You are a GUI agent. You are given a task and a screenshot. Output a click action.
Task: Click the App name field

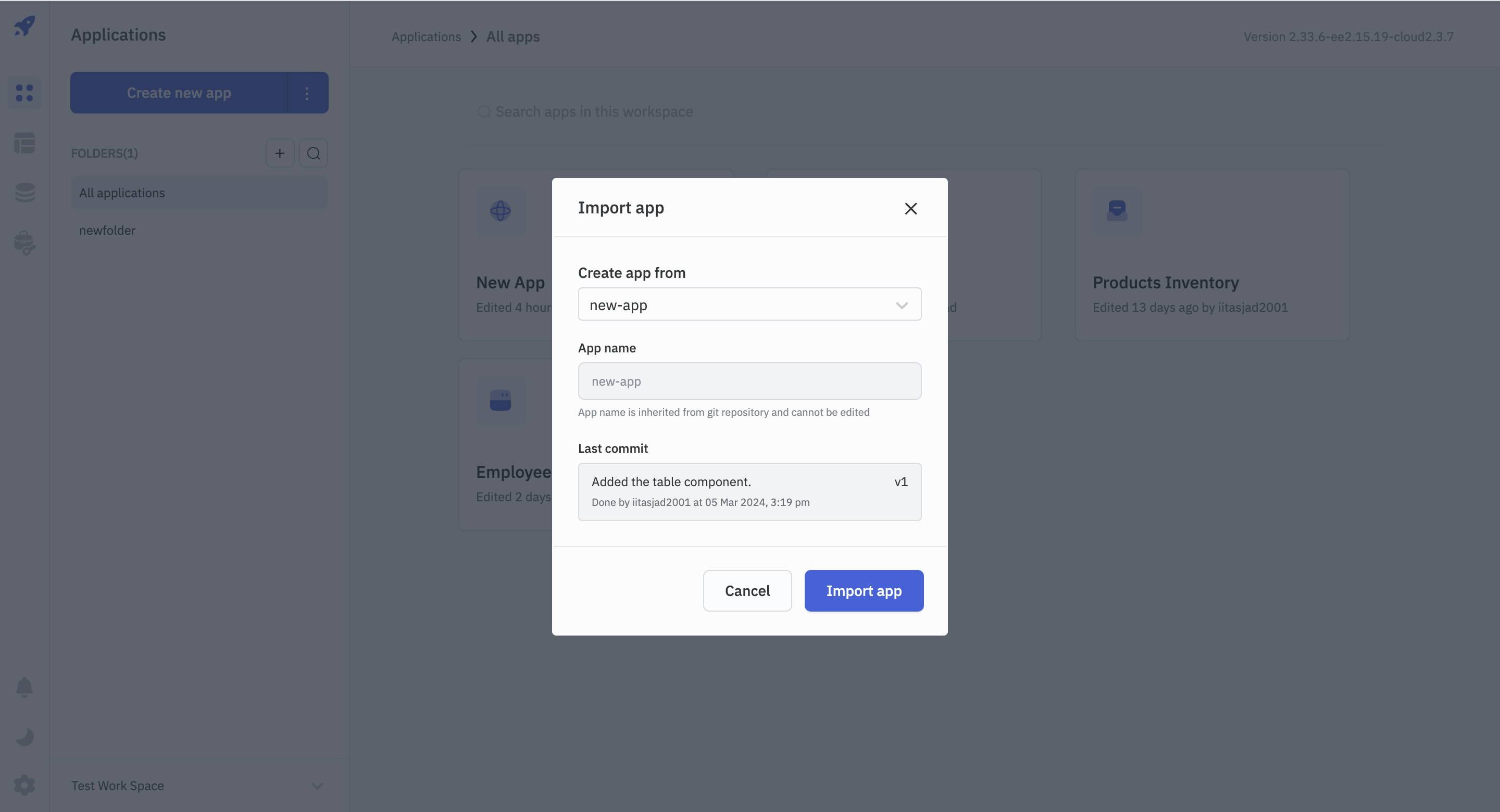pos(749,381)
